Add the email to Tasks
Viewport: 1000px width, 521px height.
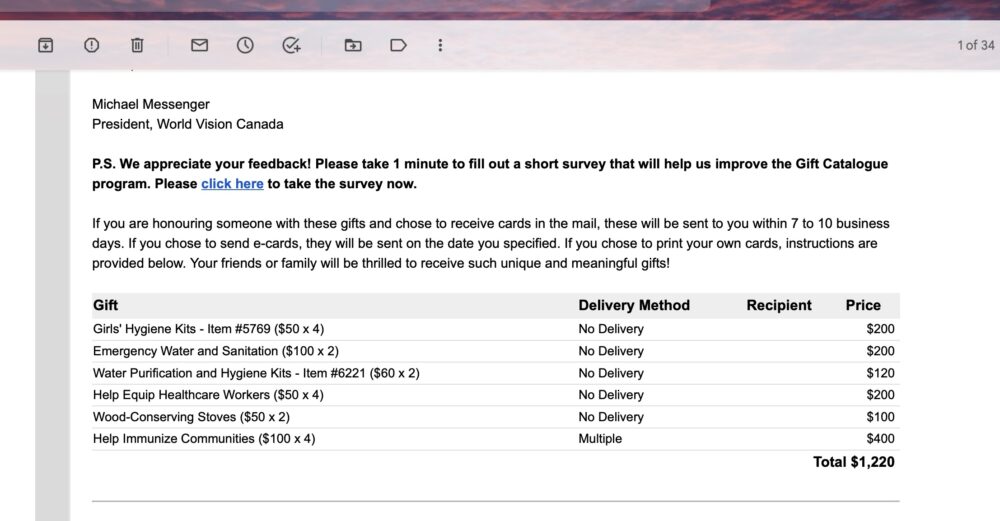(291, 45)
